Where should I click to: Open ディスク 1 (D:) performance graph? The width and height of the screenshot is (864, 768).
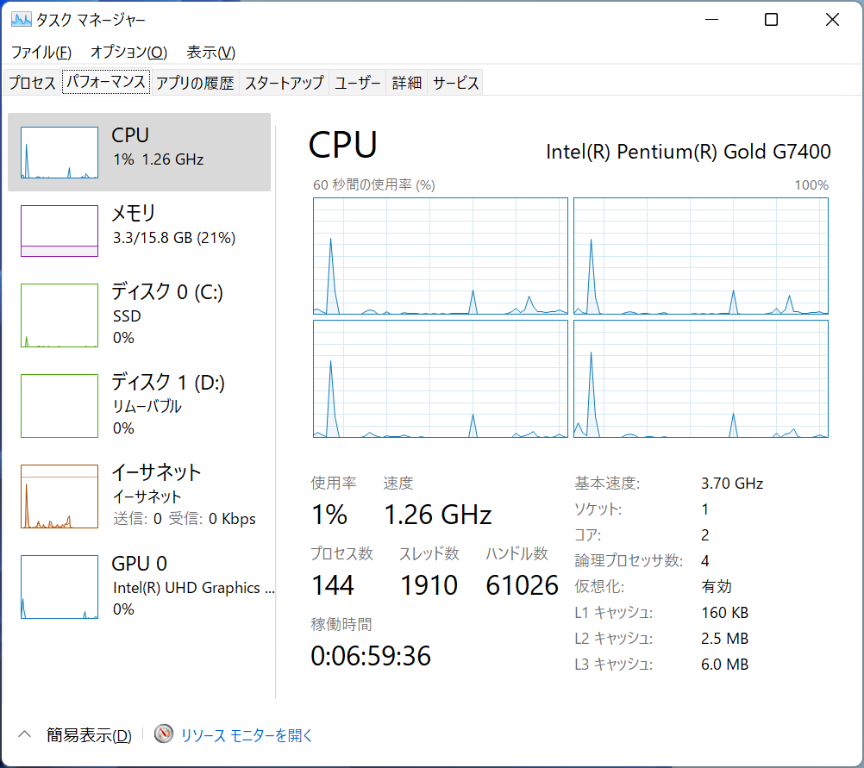point(61,405)
